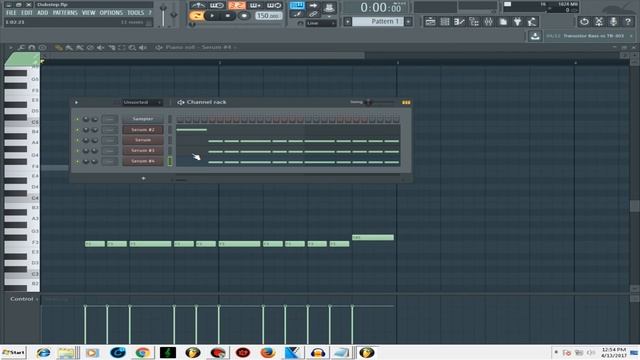Toggle the loop recording button
This screenshot has height=360, width=640.
click(274, 5)
